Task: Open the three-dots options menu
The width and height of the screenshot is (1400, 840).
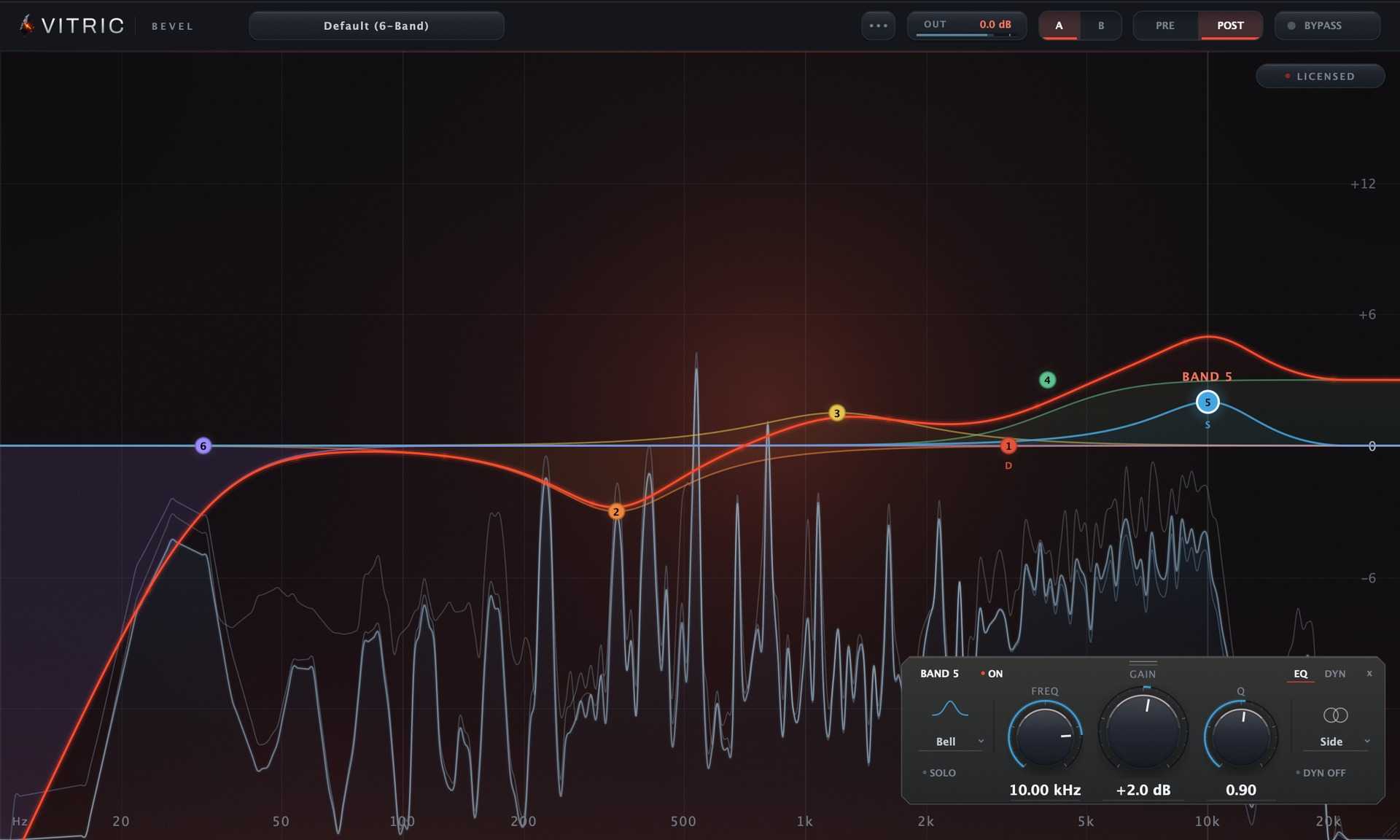Action: click(x=879, y=26)
